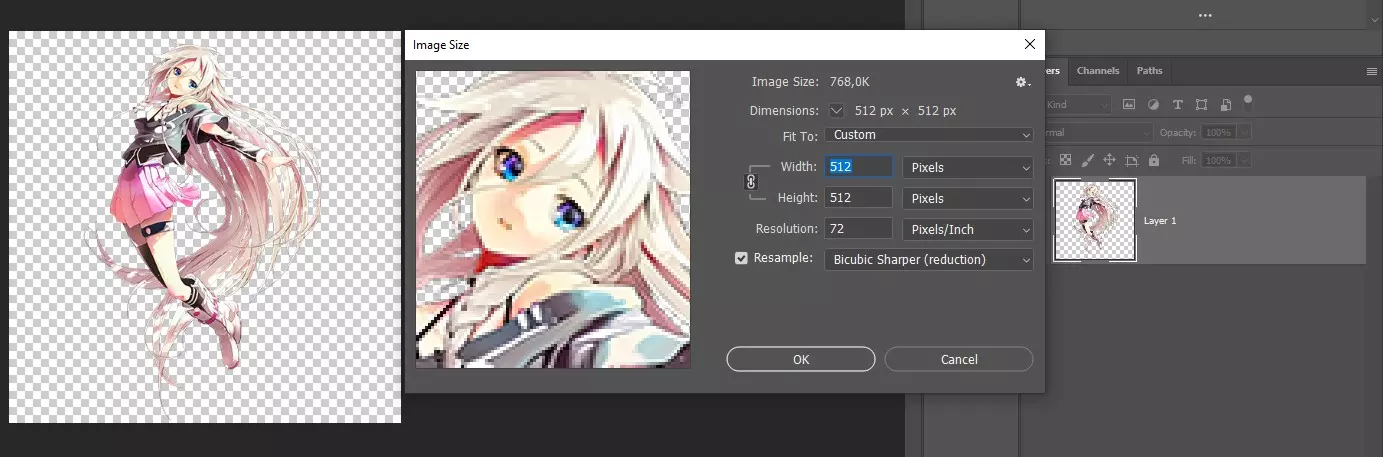The image size is (1383, 457).
Task: Filter layers by adjustment layers icon
Action: click(1153, 104)
